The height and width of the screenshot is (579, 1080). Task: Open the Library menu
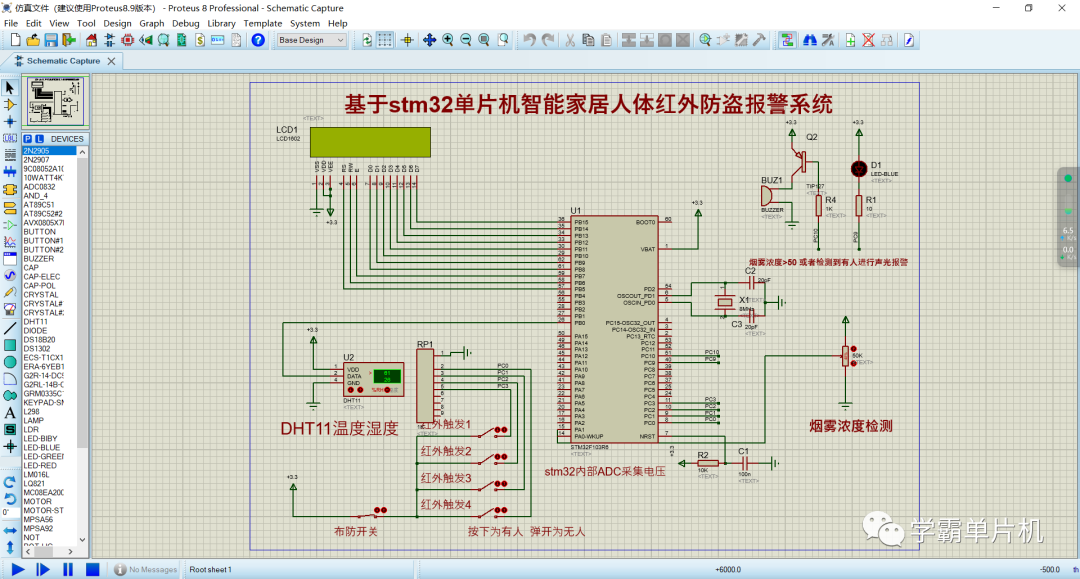[x=221, y=23]
